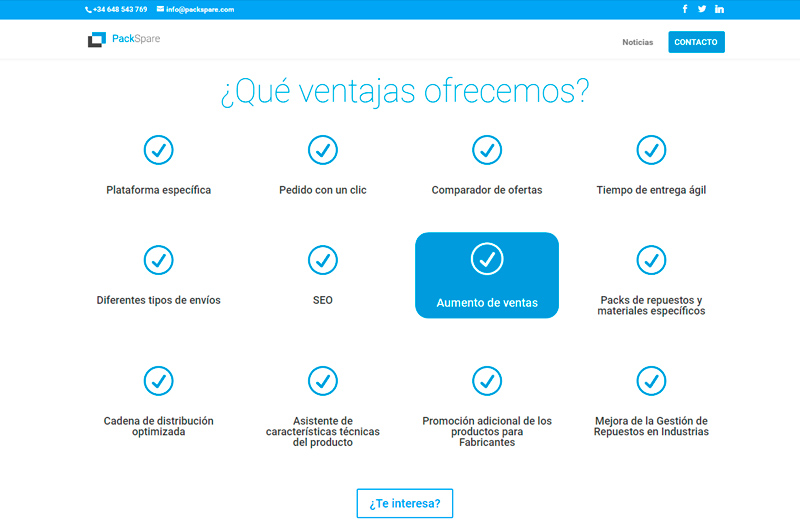The image size is (800, 531).
Task: Click checkmark icon in Aumento de ventas card
Action: [x=487, y=259]
